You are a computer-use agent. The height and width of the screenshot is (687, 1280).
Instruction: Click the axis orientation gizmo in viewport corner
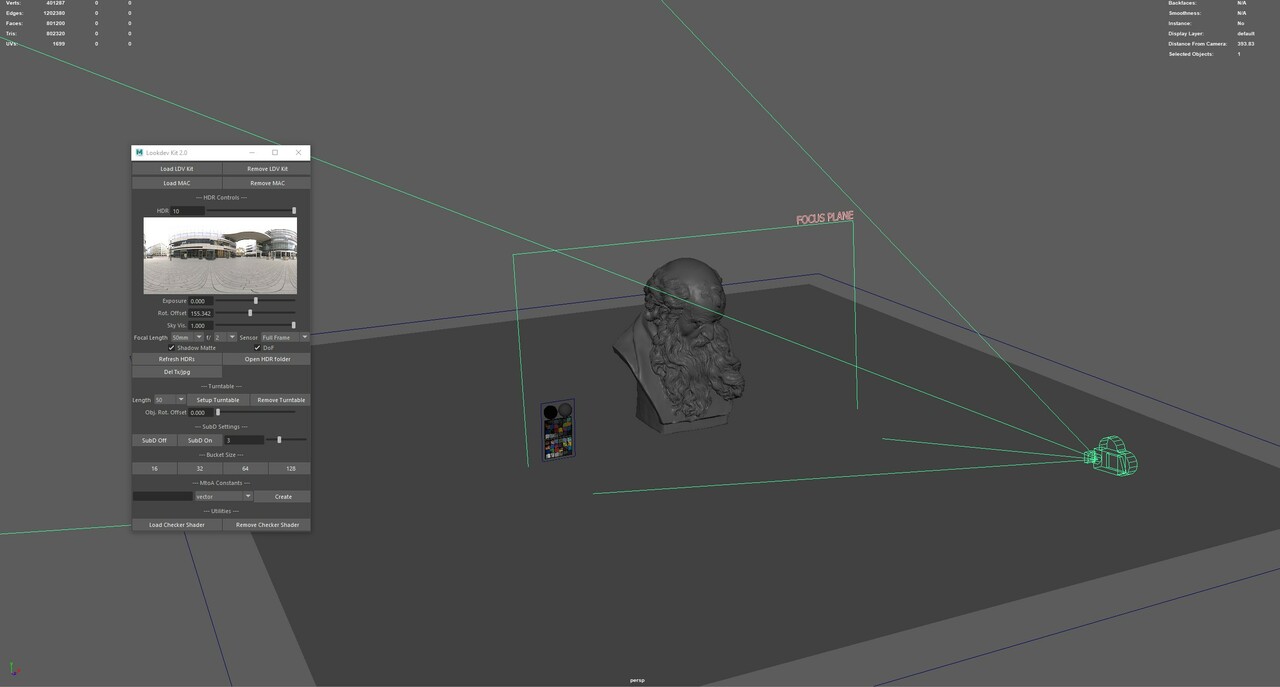[13, 669]
